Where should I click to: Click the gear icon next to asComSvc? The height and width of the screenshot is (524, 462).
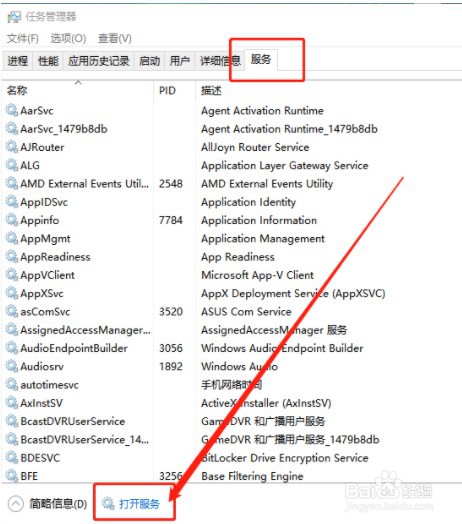(x=12, y=311)
